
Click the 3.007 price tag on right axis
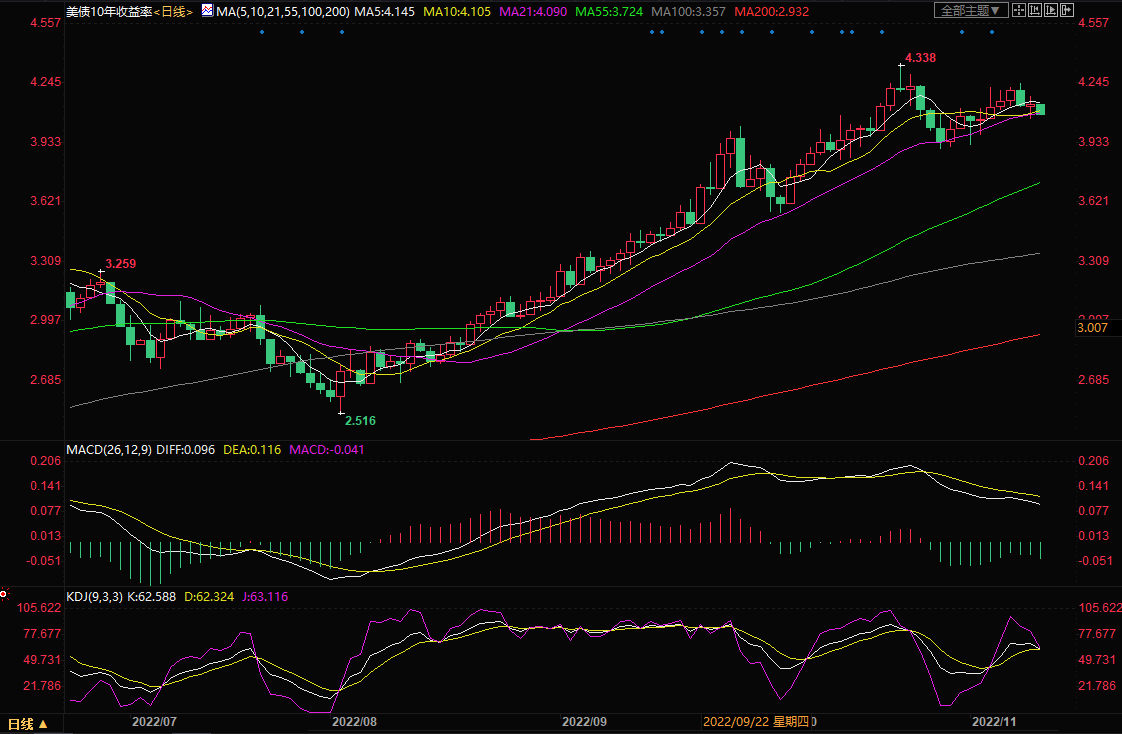click(x=1094, y=328)
